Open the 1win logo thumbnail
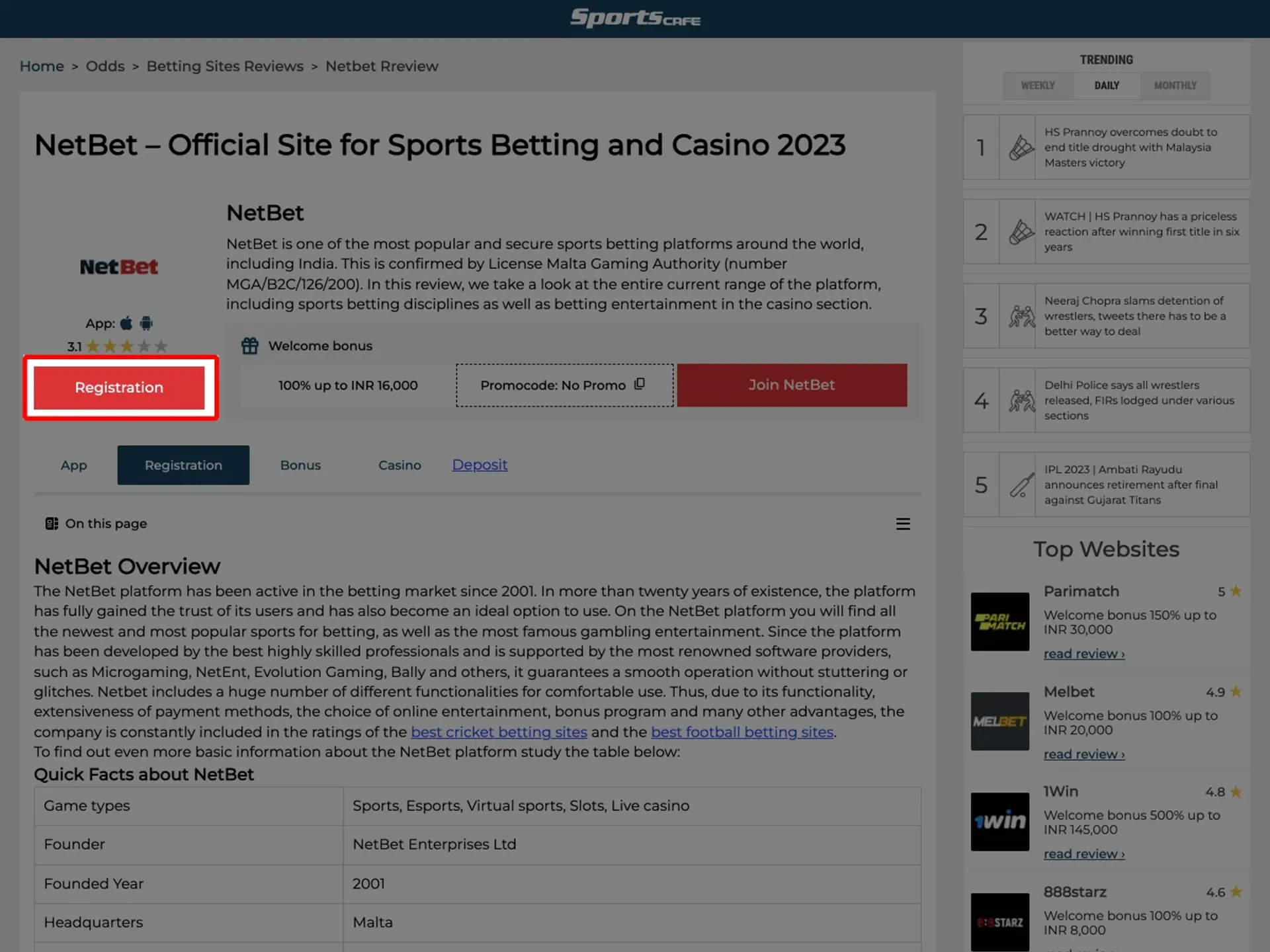This screenshot has width=1270, height=952. tap(999, 822)
